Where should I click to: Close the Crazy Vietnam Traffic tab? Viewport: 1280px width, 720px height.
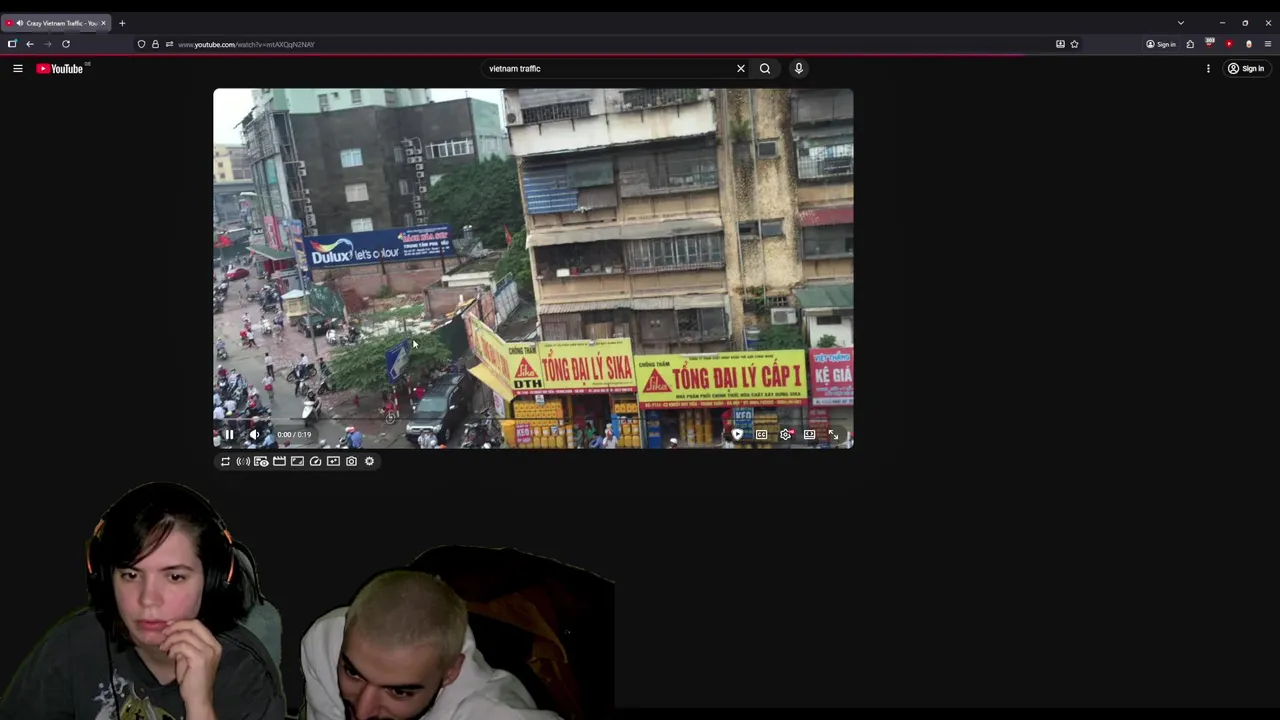pos(103,23)
